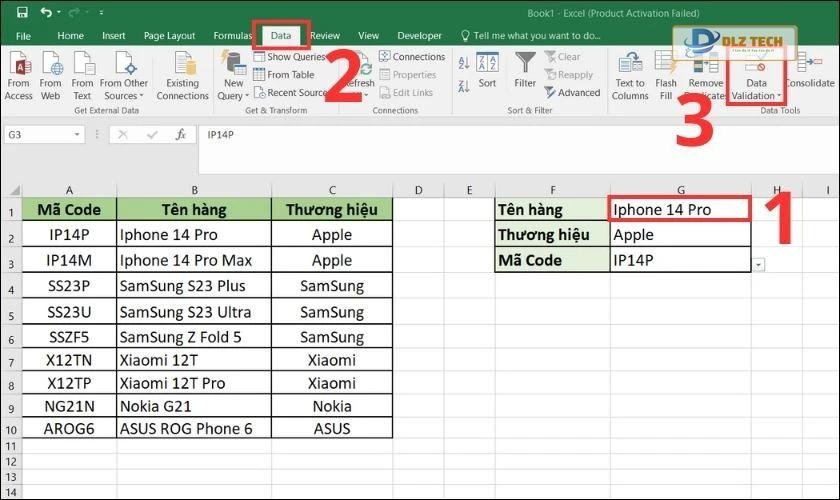
Task: Switch to the Data ribbon tab
Action: tap(281, 36)
